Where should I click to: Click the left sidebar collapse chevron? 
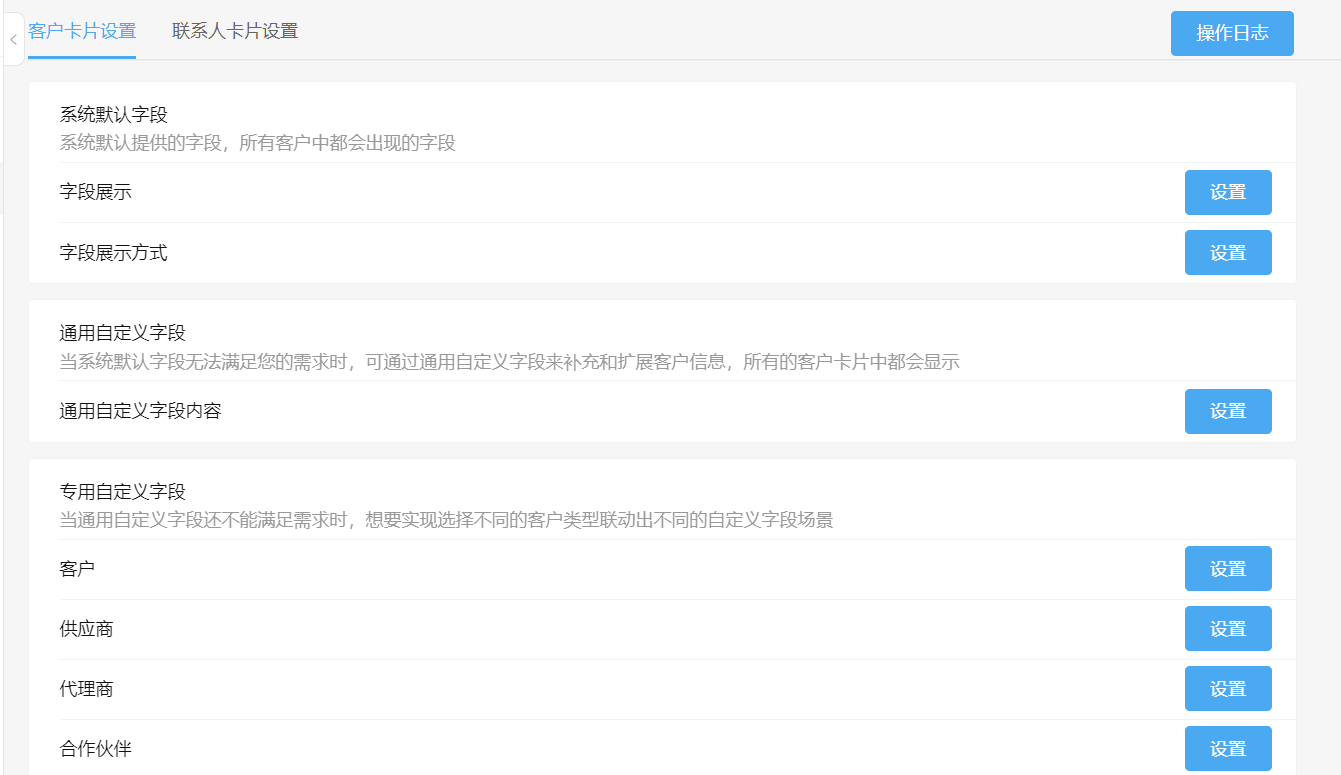pos(13,40)
